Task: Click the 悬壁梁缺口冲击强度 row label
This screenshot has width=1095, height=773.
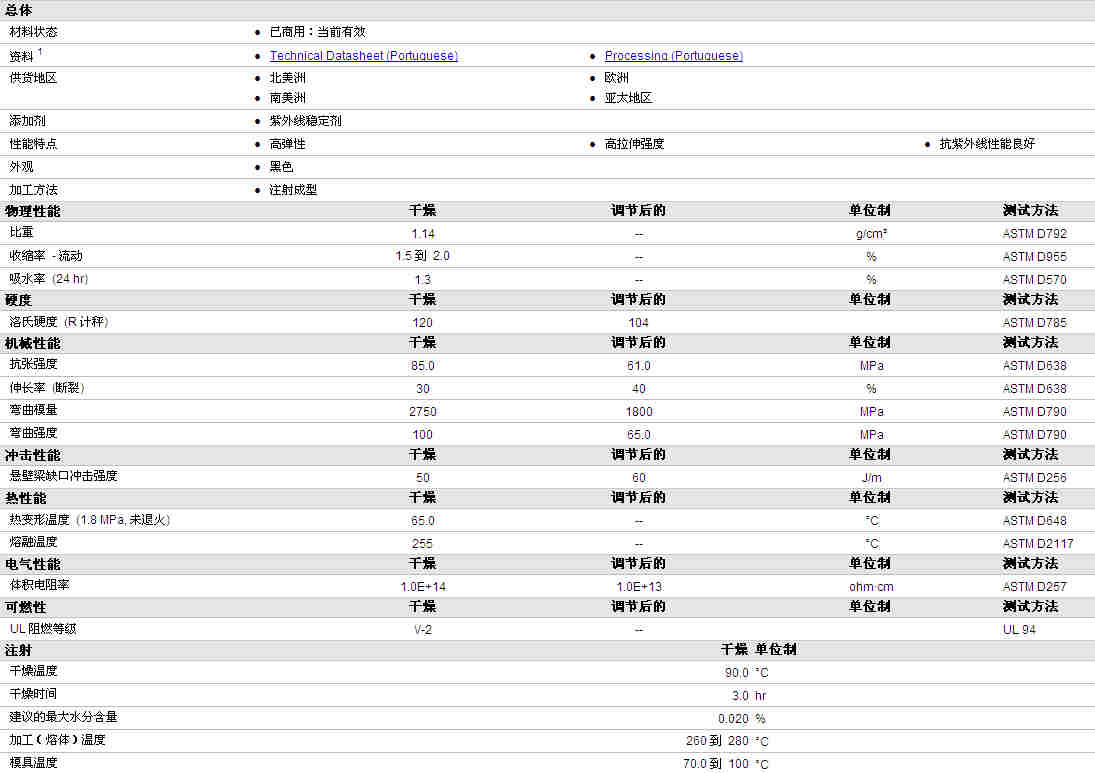Action: point(63,476)
